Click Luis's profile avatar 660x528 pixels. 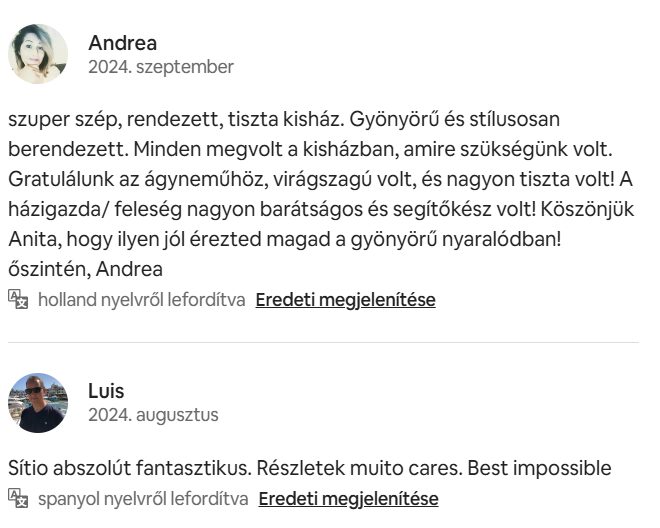tap(38, 402)
